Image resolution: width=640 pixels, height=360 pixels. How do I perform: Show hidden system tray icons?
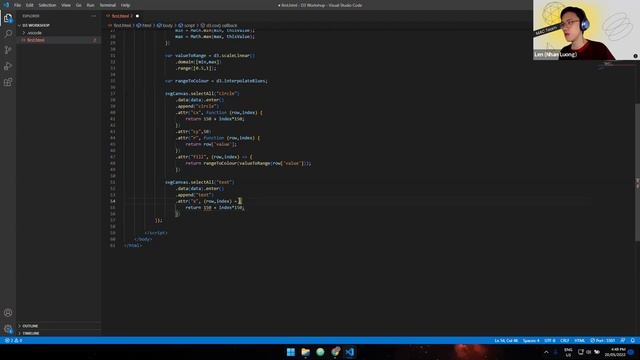(546, 352)
